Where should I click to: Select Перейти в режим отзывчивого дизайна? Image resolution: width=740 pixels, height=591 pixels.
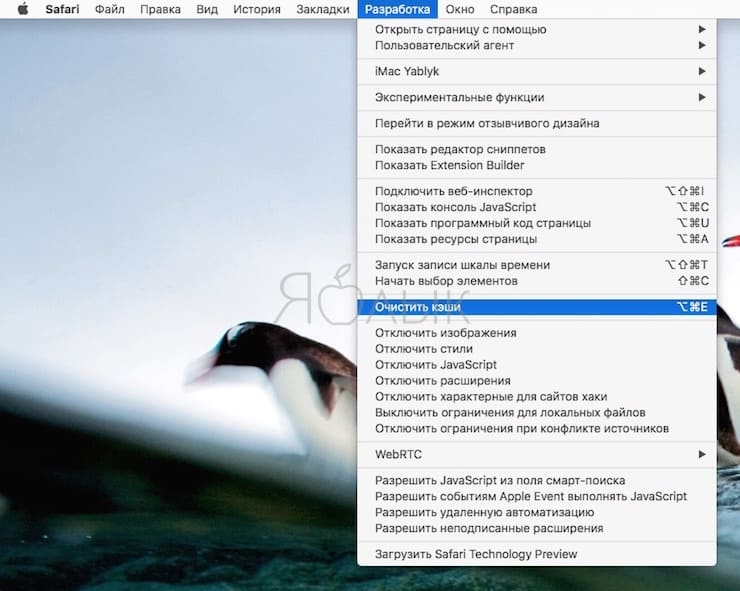(x=537, y=123)
